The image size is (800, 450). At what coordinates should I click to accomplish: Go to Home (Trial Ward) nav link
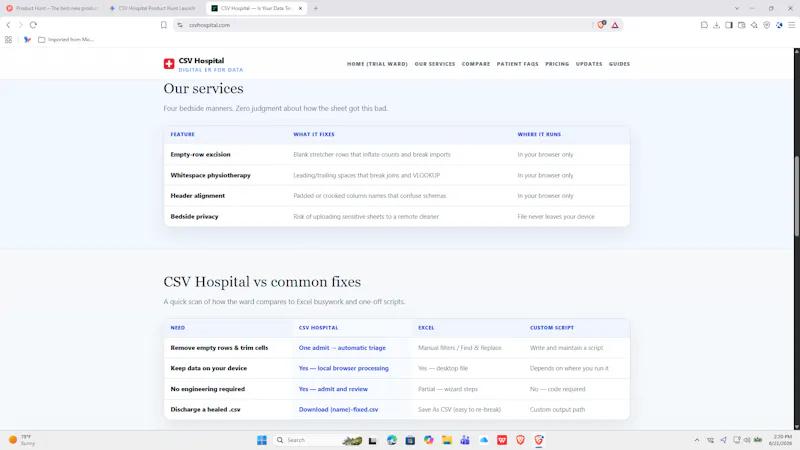pyautogui.click(x=377, y=64)
